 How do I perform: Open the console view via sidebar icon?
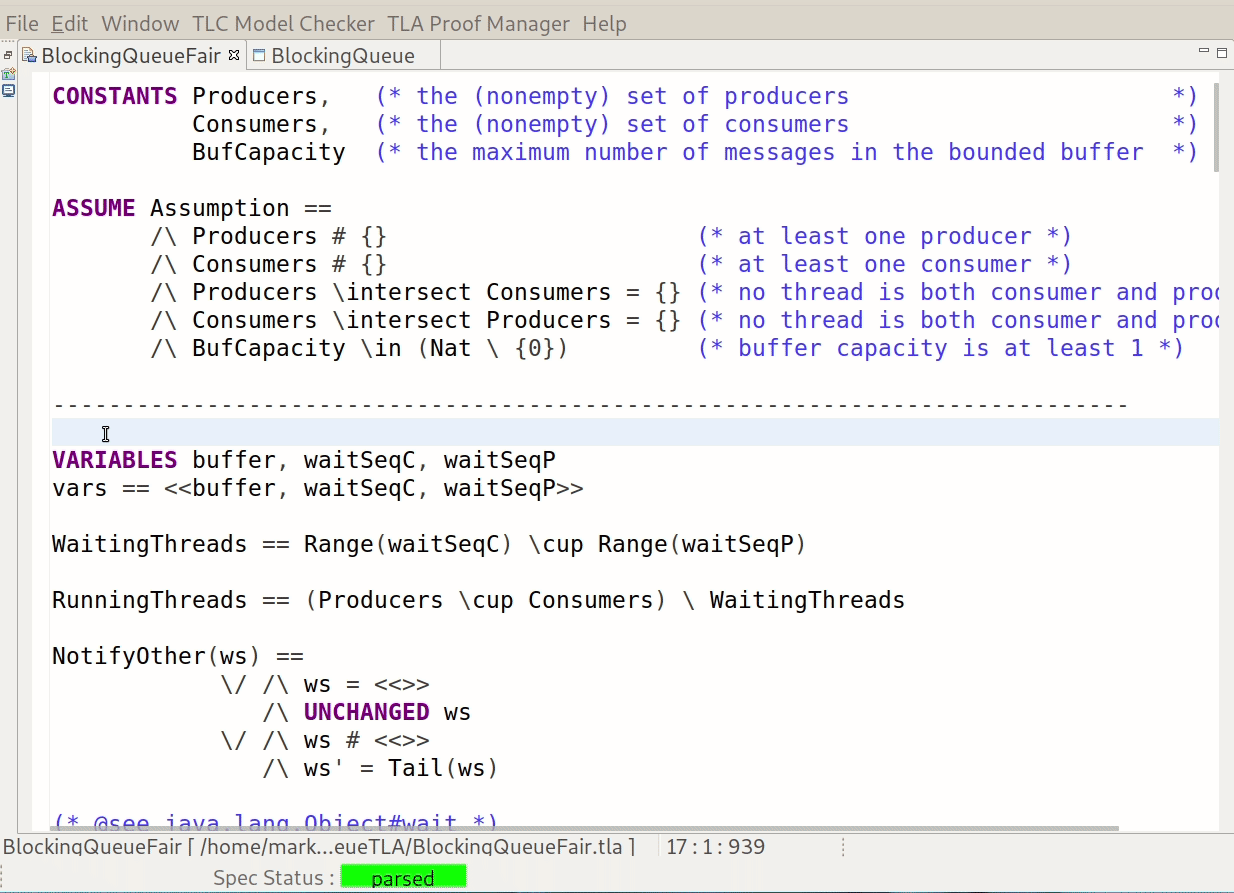pyautogui.click(x=7, y=89)
